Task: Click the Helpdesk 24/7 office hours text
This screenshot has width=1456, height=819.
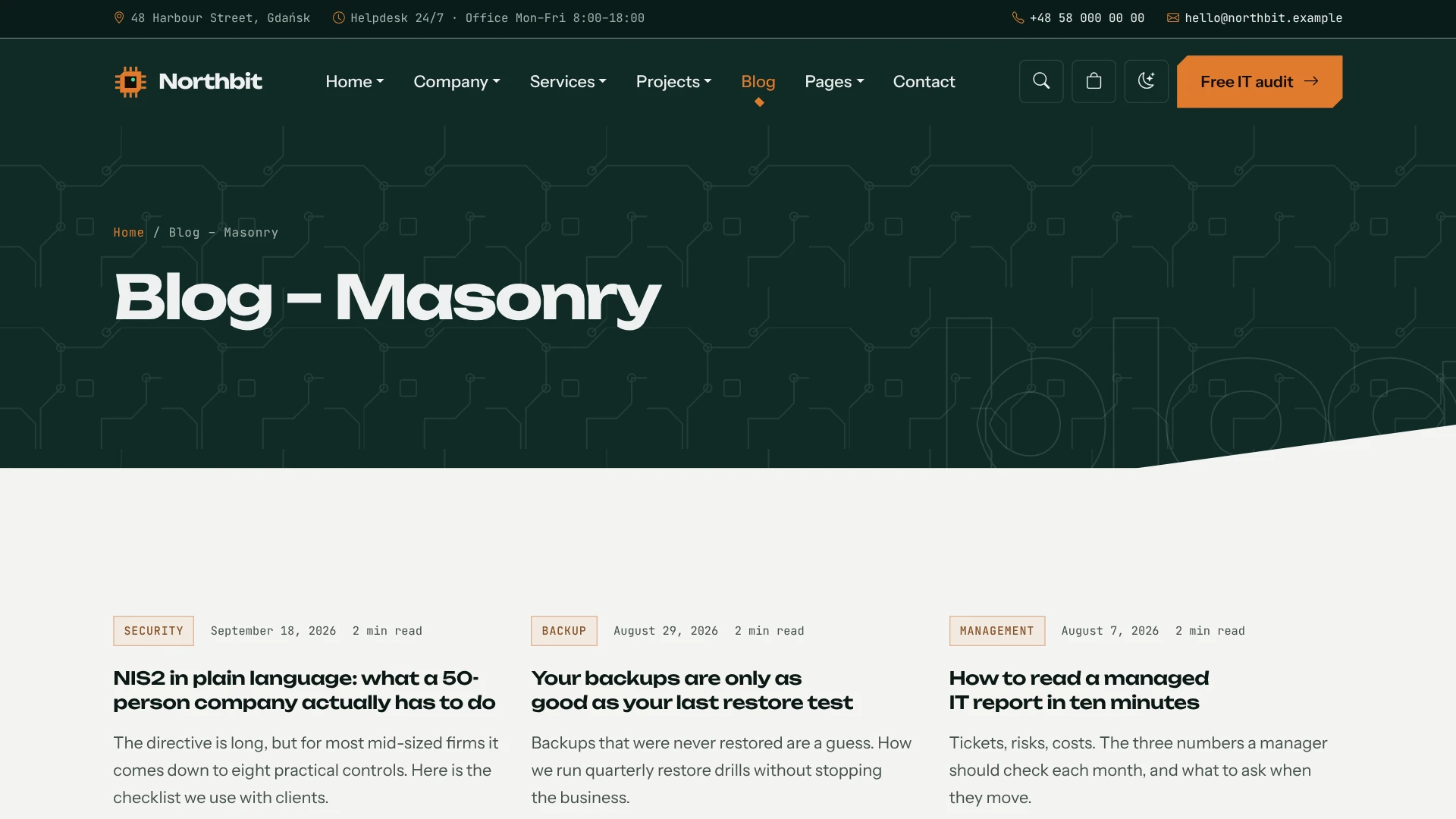Action: [x=497, y=17]
